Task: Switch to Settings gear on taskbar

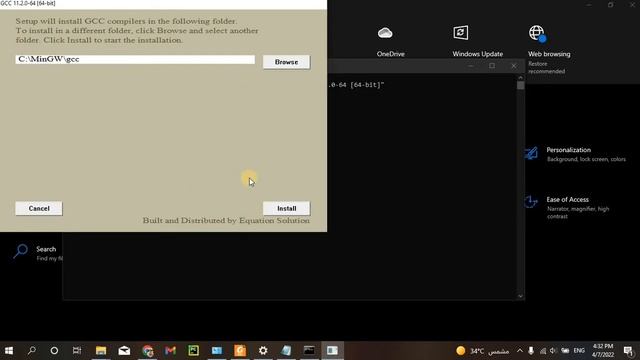Action: click(x=263, y=351)
